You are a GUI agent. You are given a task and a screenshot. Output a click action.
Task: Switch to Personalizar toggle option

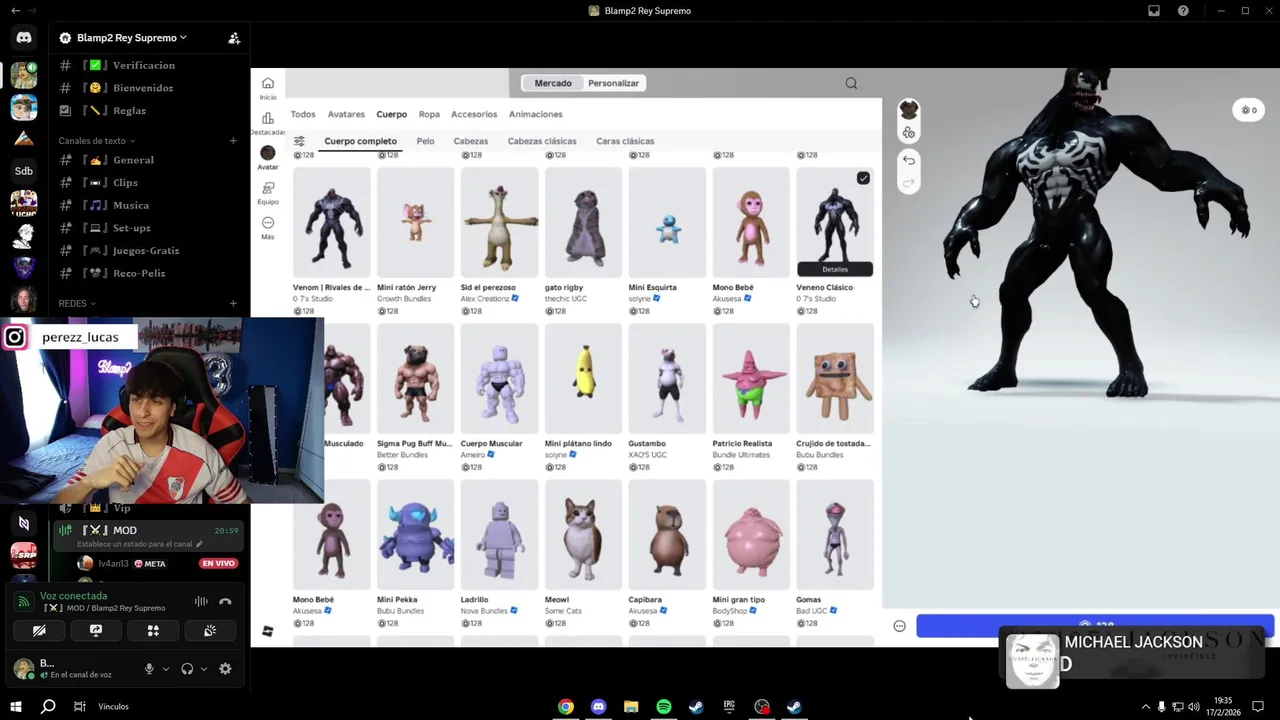[613, 83]
